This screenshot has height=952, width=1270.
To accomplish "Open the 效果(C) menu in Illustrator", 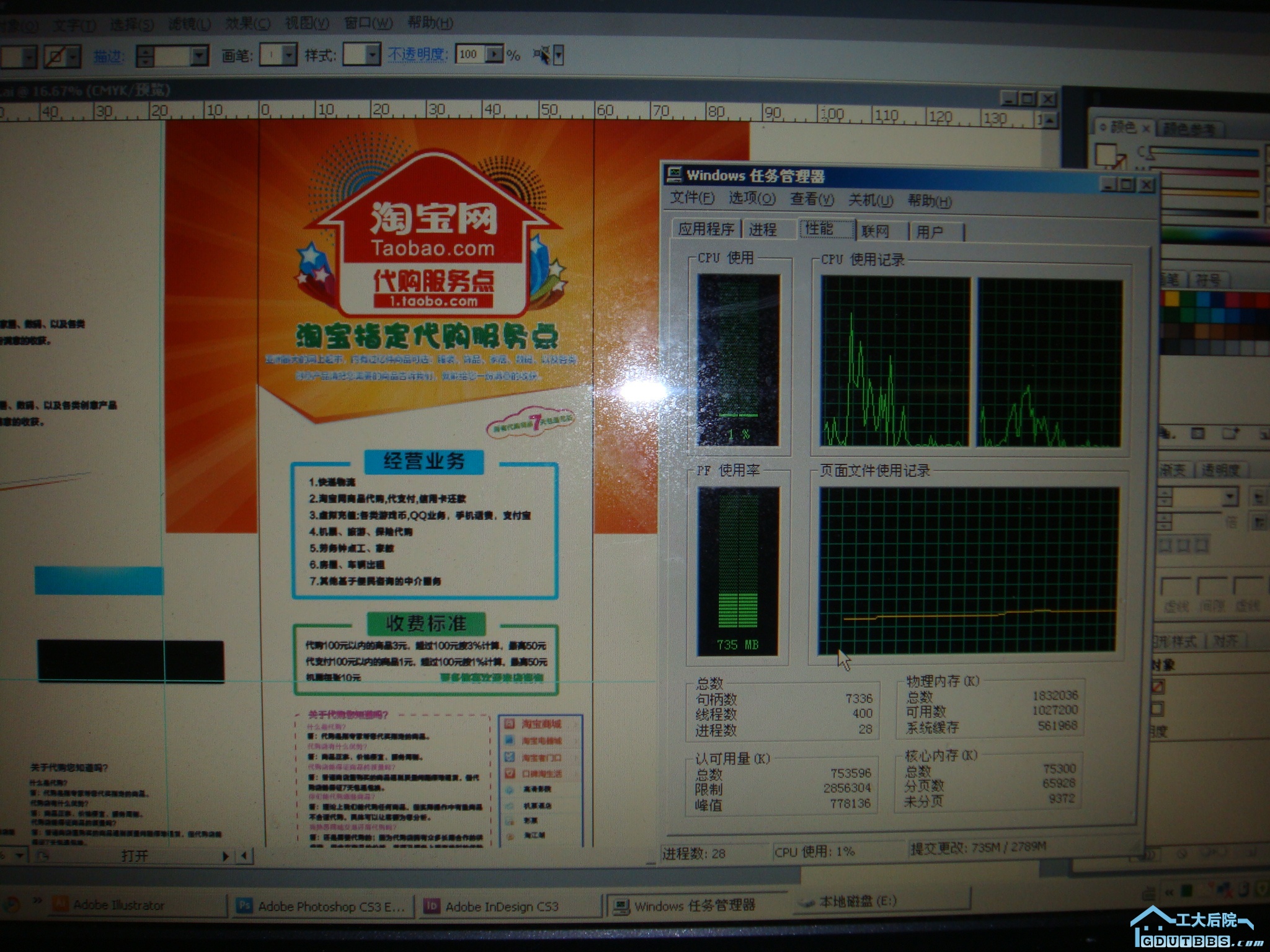I will point(247,24).
